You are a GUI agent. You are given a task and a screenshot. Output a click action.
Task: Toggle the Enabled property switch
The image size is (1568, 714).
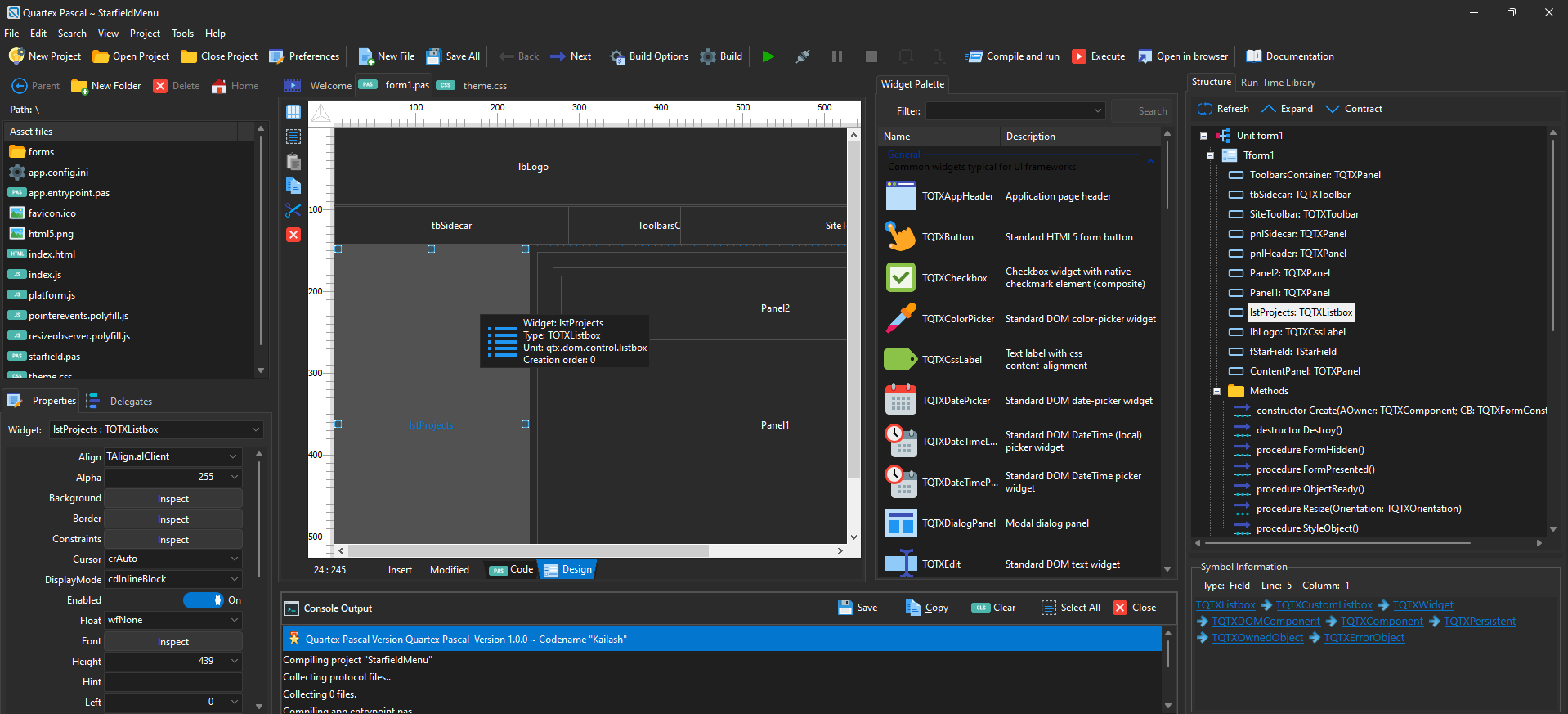[204, 600]
